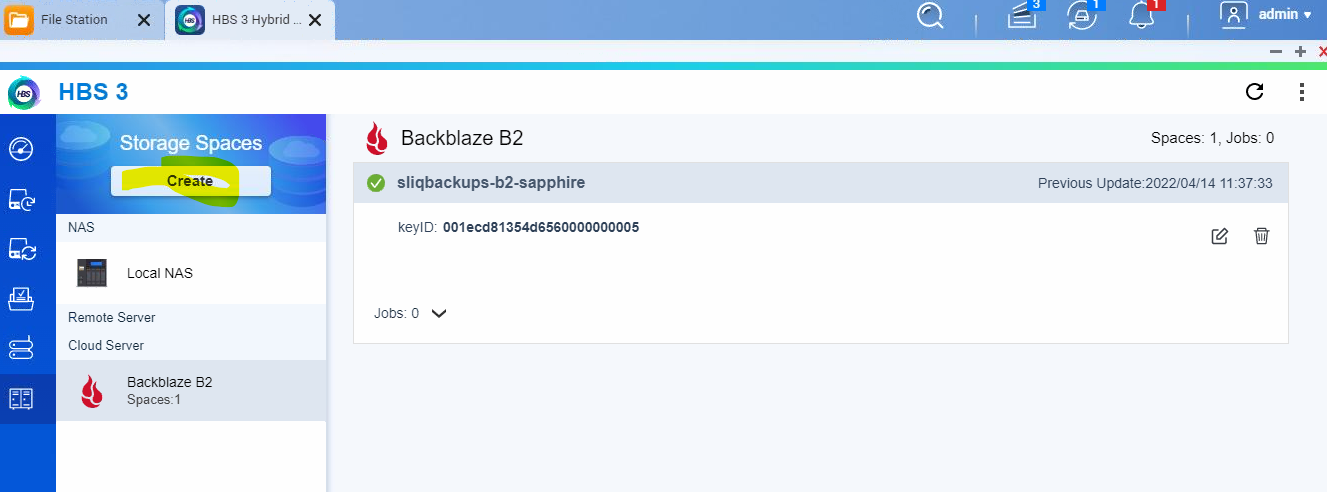Minimize the HBS 3 window
The height and width of the screenshot is (492, 1327).
coord(1276,51)
